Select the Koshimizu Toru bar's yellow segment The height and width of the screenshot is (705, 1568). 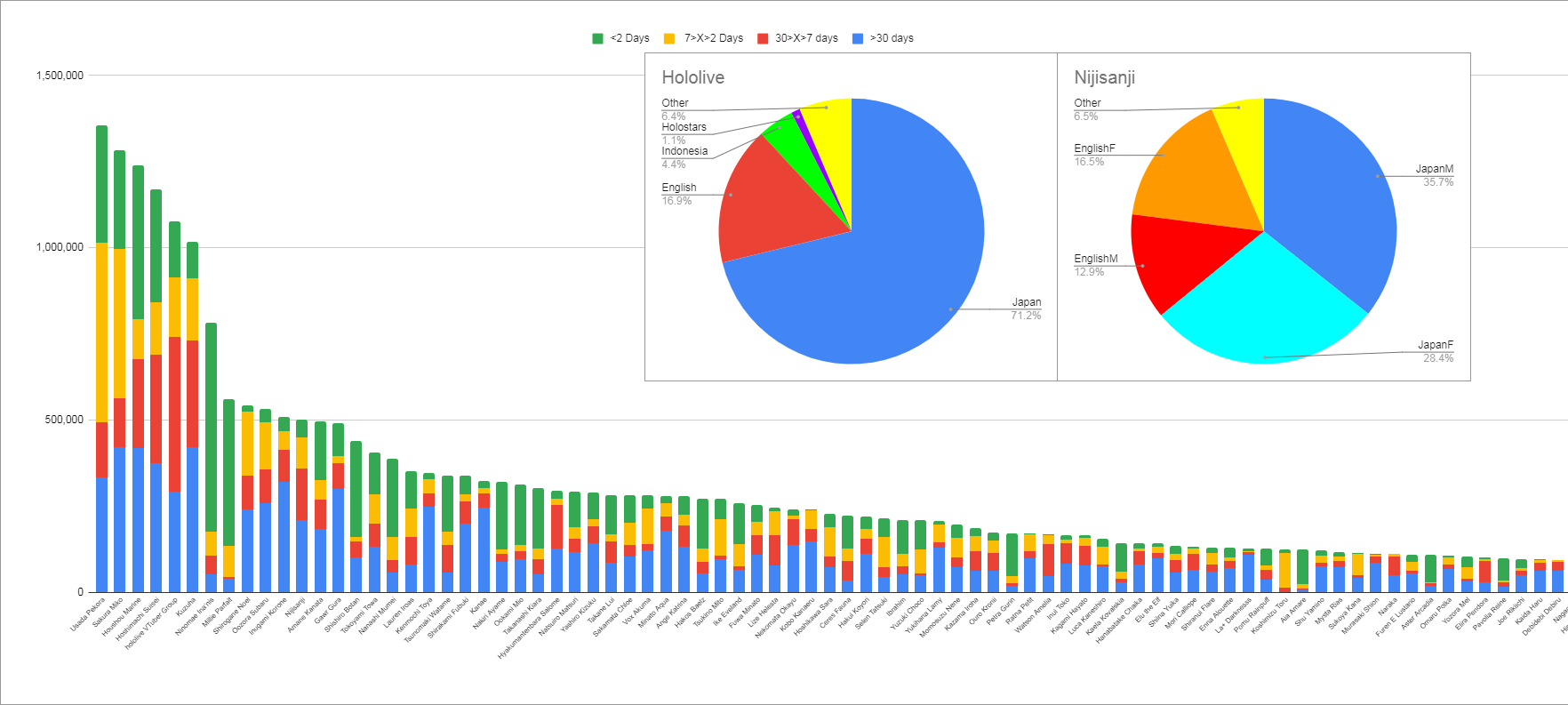[1284, 571]
